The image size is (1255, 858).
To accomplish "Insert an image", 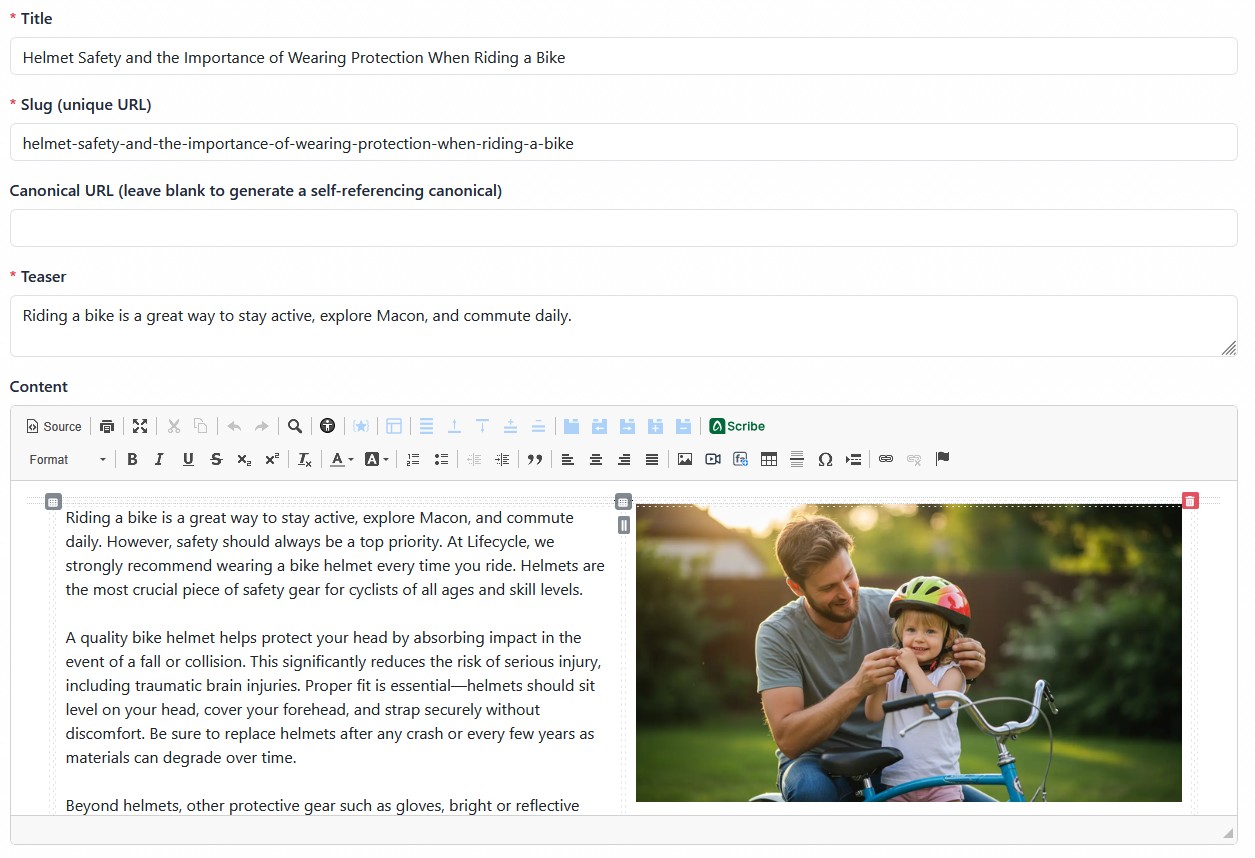I will 685,459.
